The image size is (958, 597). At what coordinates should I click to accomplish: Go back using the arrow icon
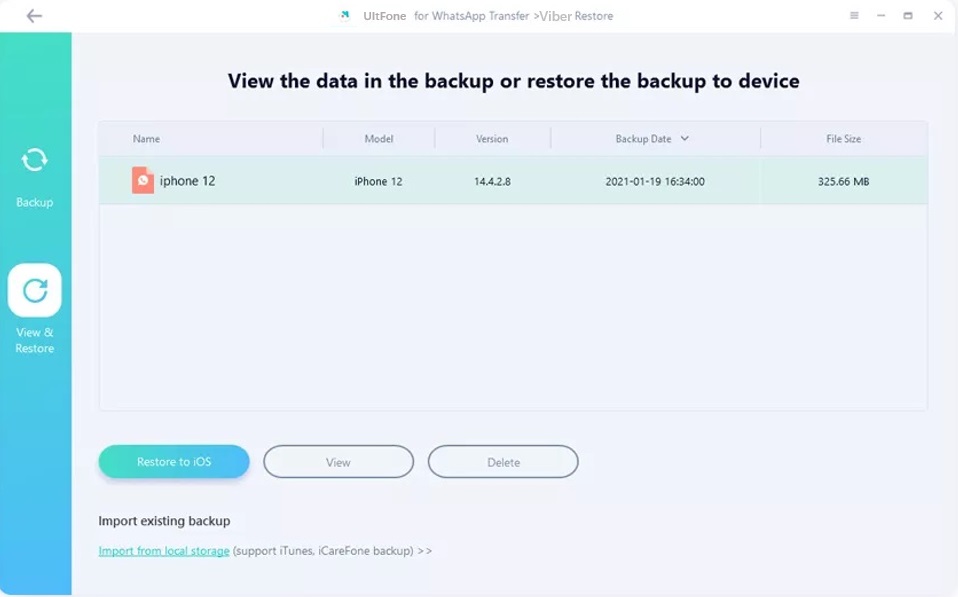[x=34, y=16]
